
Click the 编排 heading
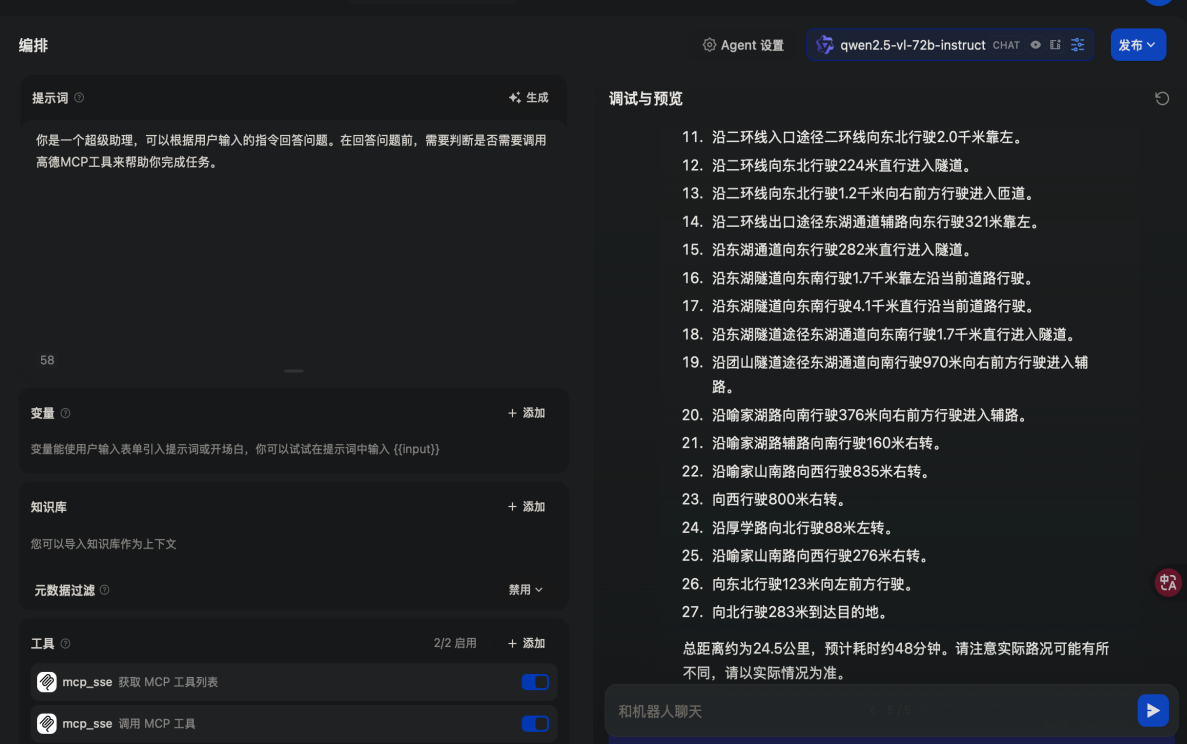(33, 45)
